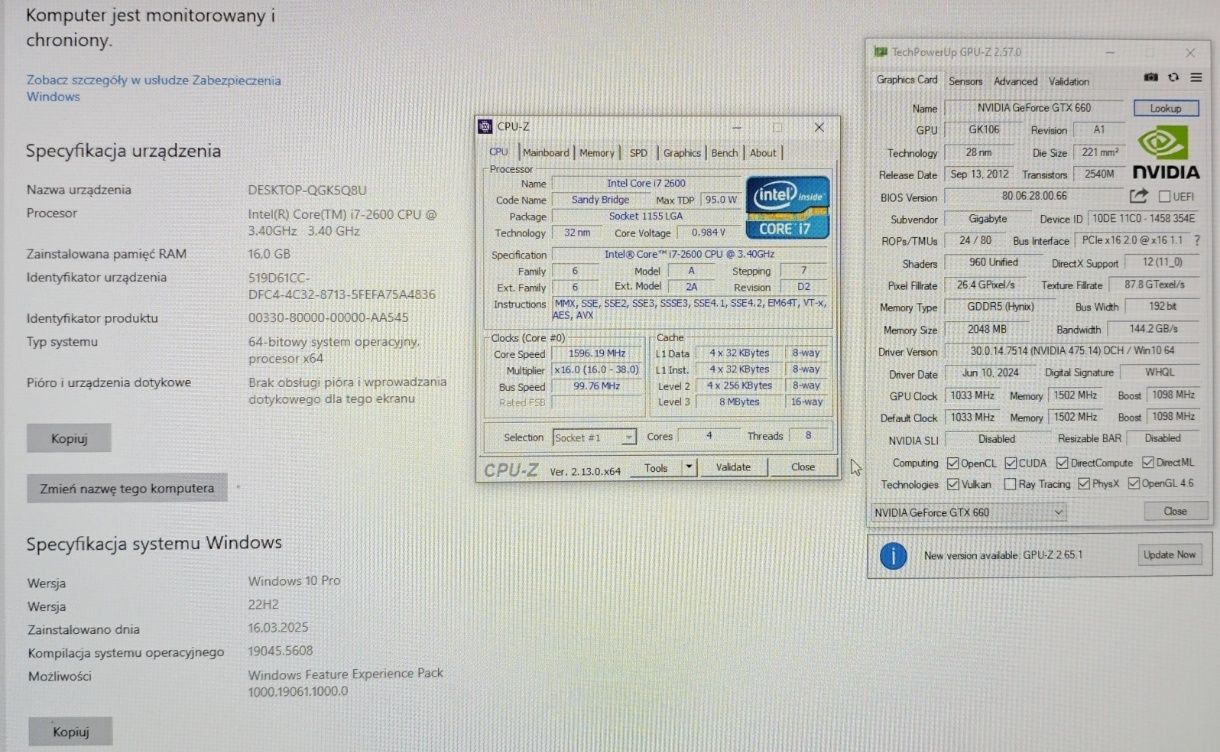The width and height of the screenshot is (1220, 752).
Task: Click the BIOS Version field 80.06.28.00.66
Action: click(x=1034, y=197)
